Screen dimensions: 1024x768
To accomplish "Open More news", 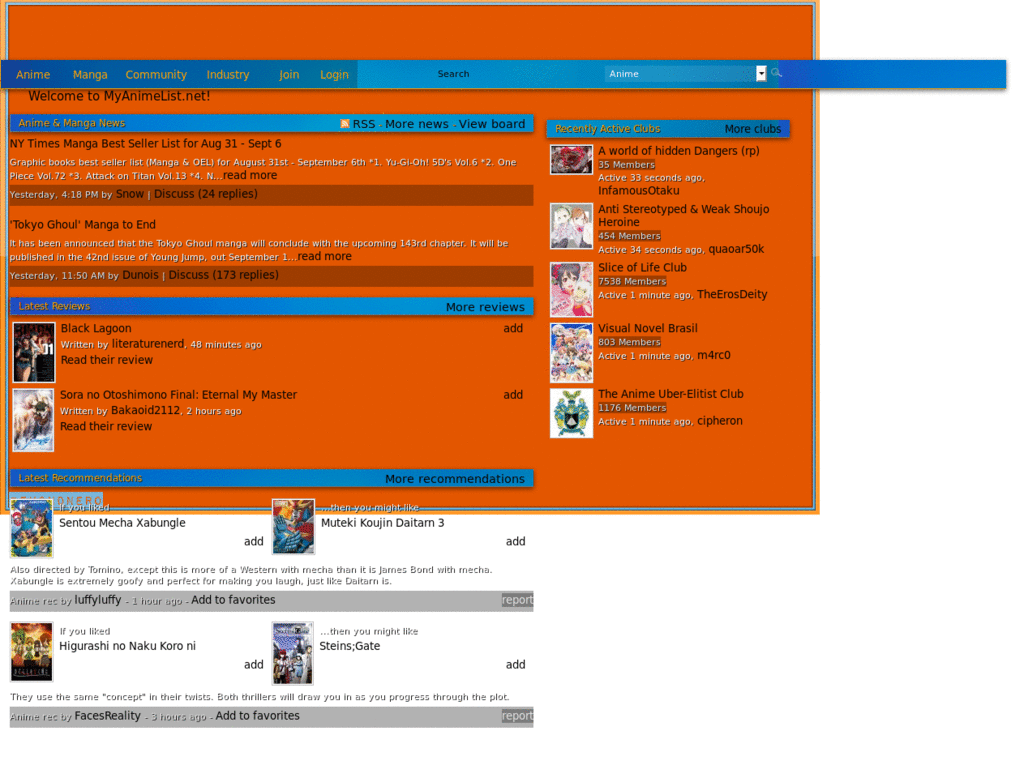I will [x=416, y=124].
